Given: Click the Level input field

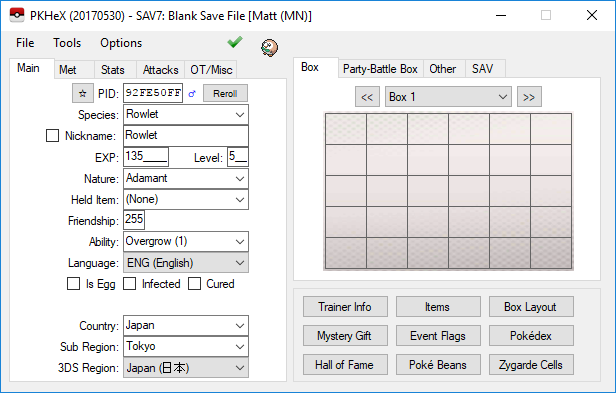Looking at the screenshot, I should [238, 157].
